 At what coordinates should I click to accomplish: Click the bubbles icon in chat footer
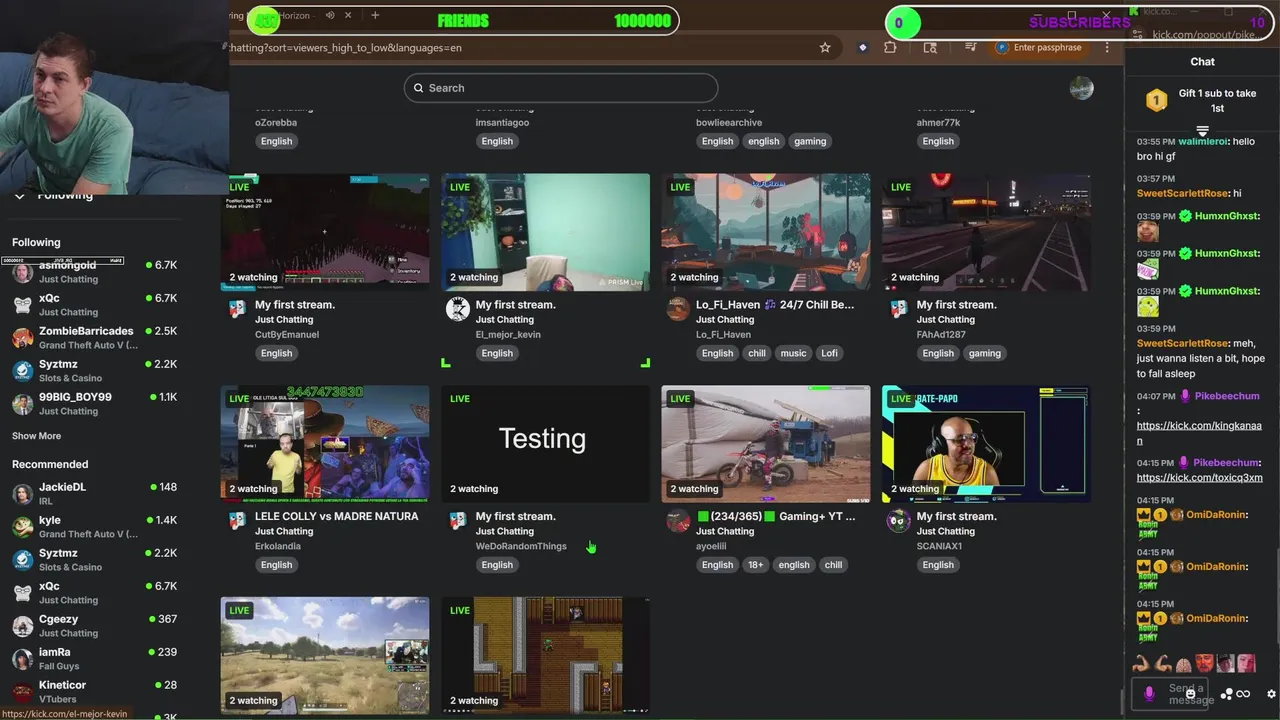tap(1226, 693)
